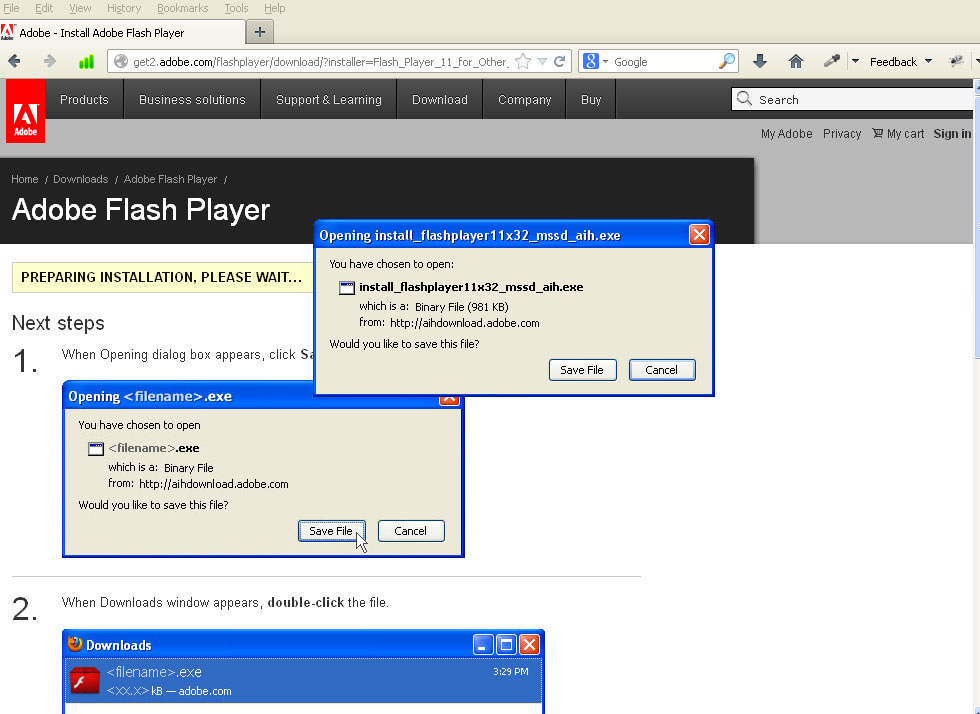The height and width of the screenshot is (714, 980).
Task: Open the View menu
Action: 80,8
